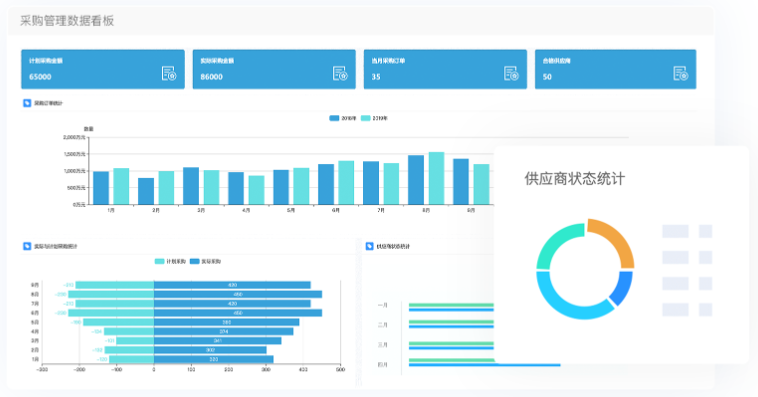The width and height of the screenshot is (758, 397).
Task: Click the document icon on the 86000 card
Action: (x=340, y=74)
